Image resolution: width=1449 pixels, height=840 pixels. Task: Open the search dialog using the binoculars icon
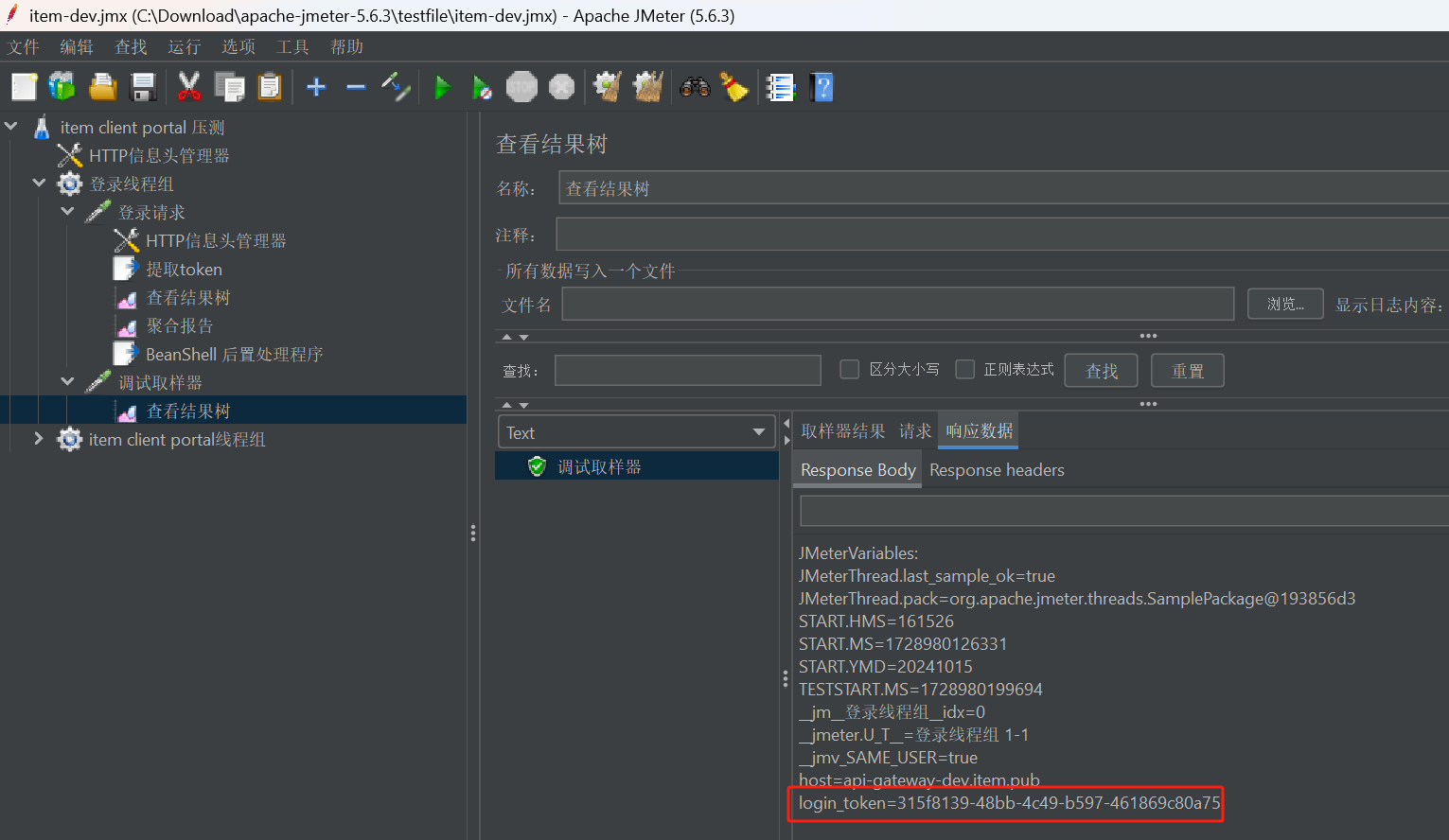696,87
